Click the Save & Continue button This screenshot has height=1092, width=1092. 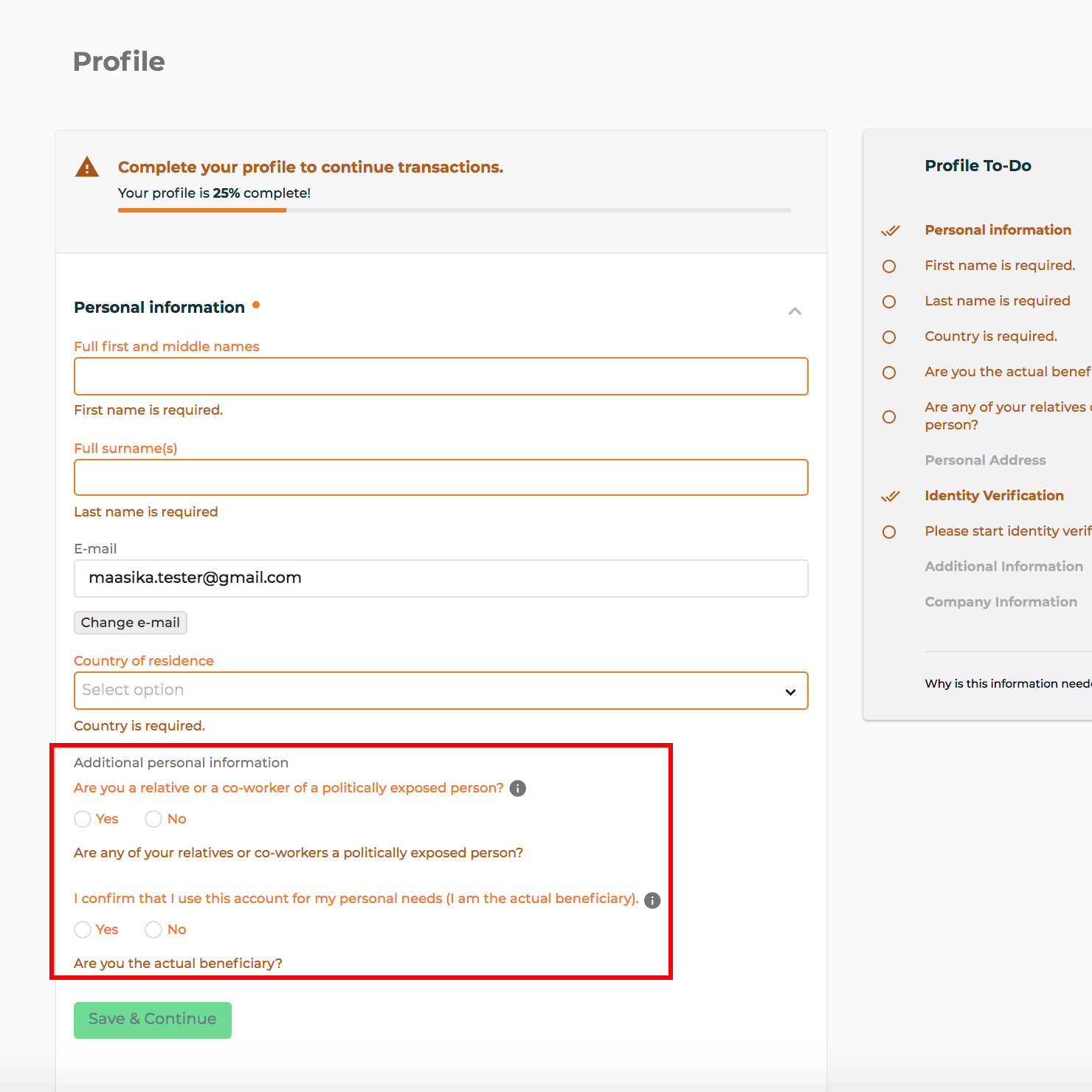point(153,1020)
